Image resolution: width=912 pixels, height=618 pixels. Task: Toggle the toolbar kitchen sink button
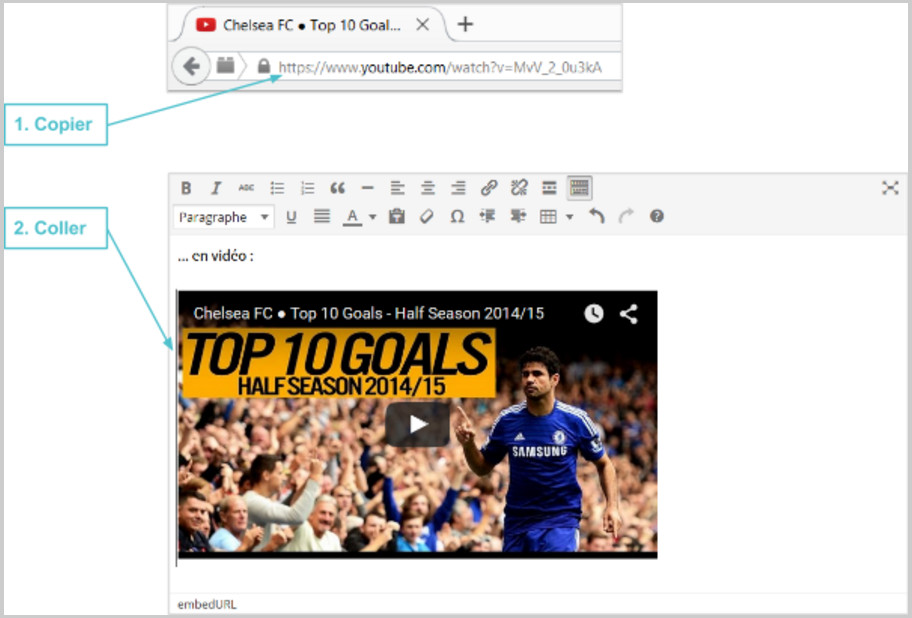(x=579, y=188)
